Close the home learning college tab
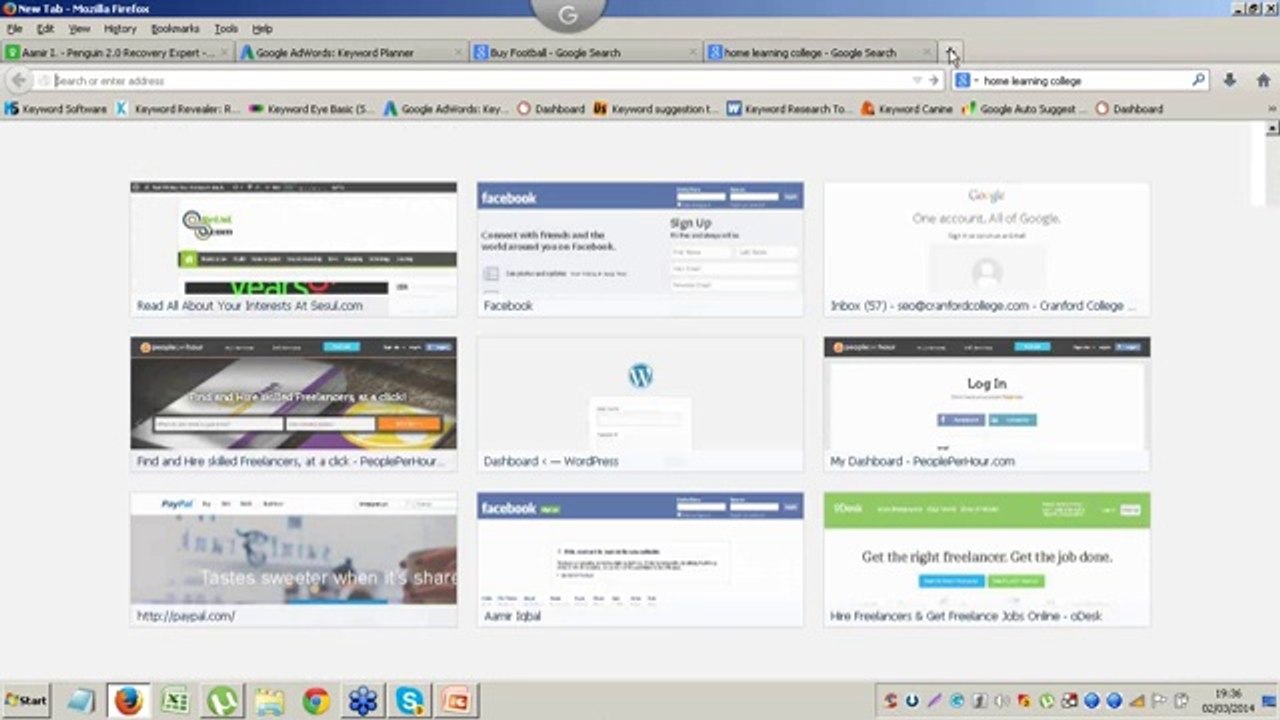This screenshot has height=720, width=1280. click(x=927, y=52)
